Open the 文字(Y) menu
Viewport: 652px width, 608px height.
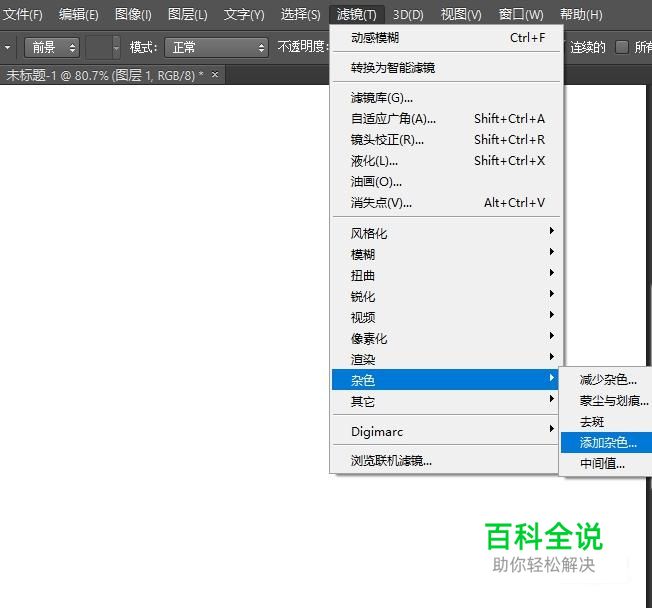click(244, 15)
